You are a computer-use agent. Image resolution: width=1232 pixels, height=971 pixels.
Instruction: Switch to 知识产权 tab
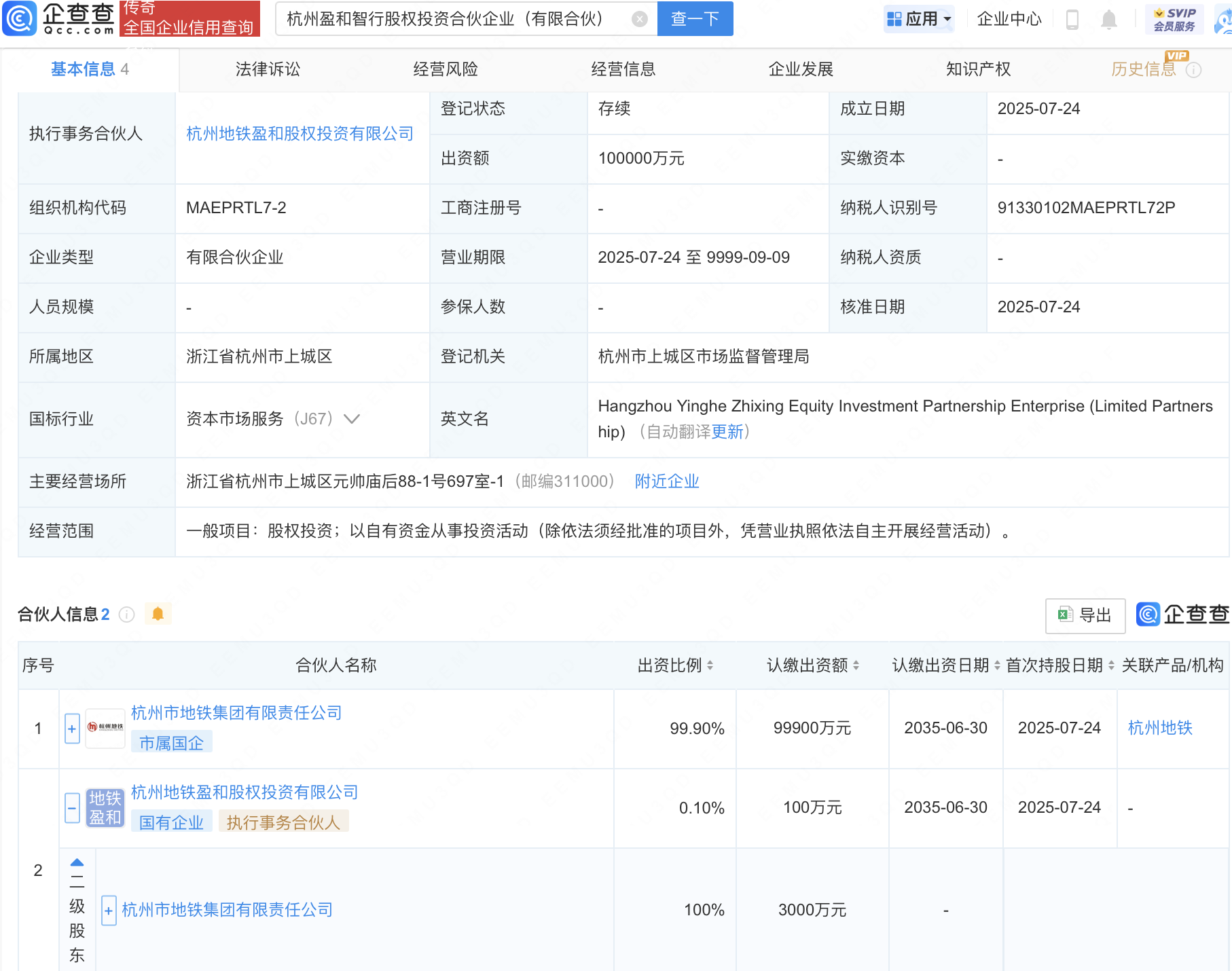coord(978,69)
